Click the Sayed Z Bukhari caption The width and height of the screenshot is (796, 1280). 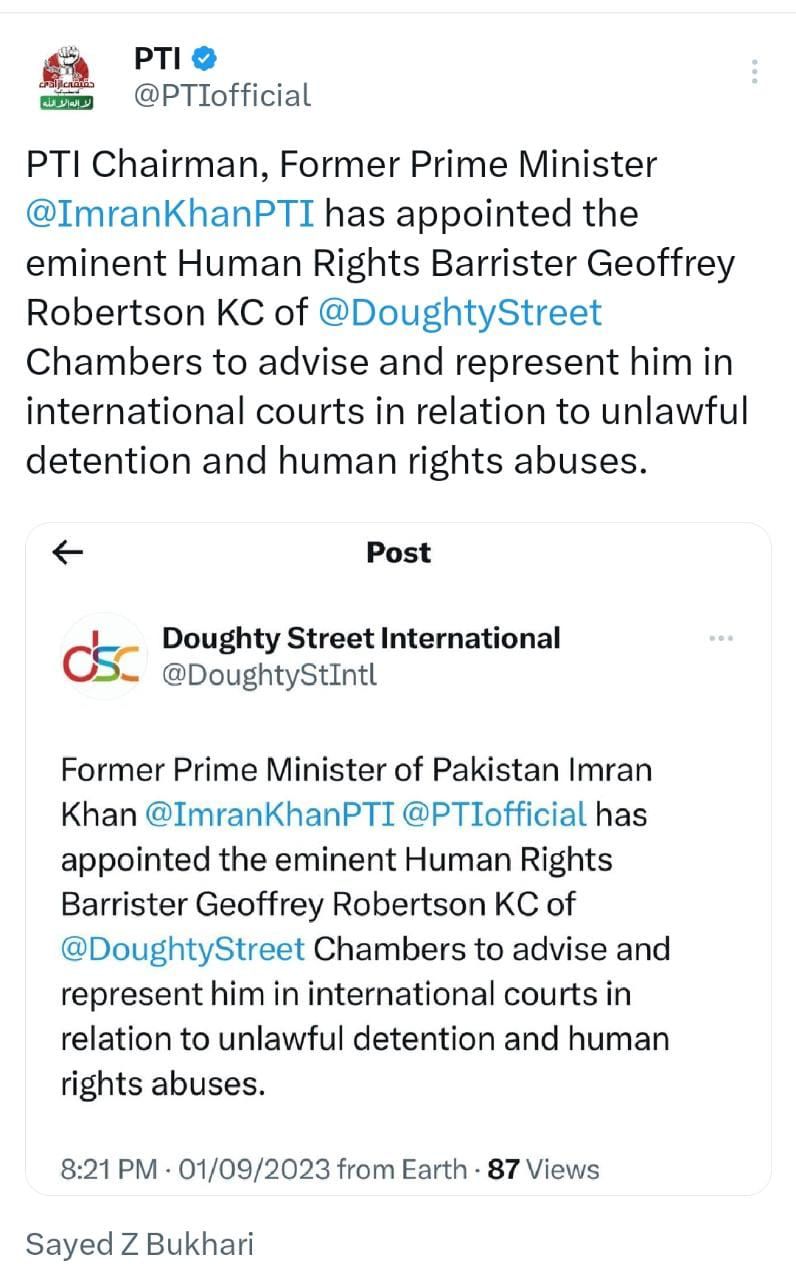[x=140, y=1244]
